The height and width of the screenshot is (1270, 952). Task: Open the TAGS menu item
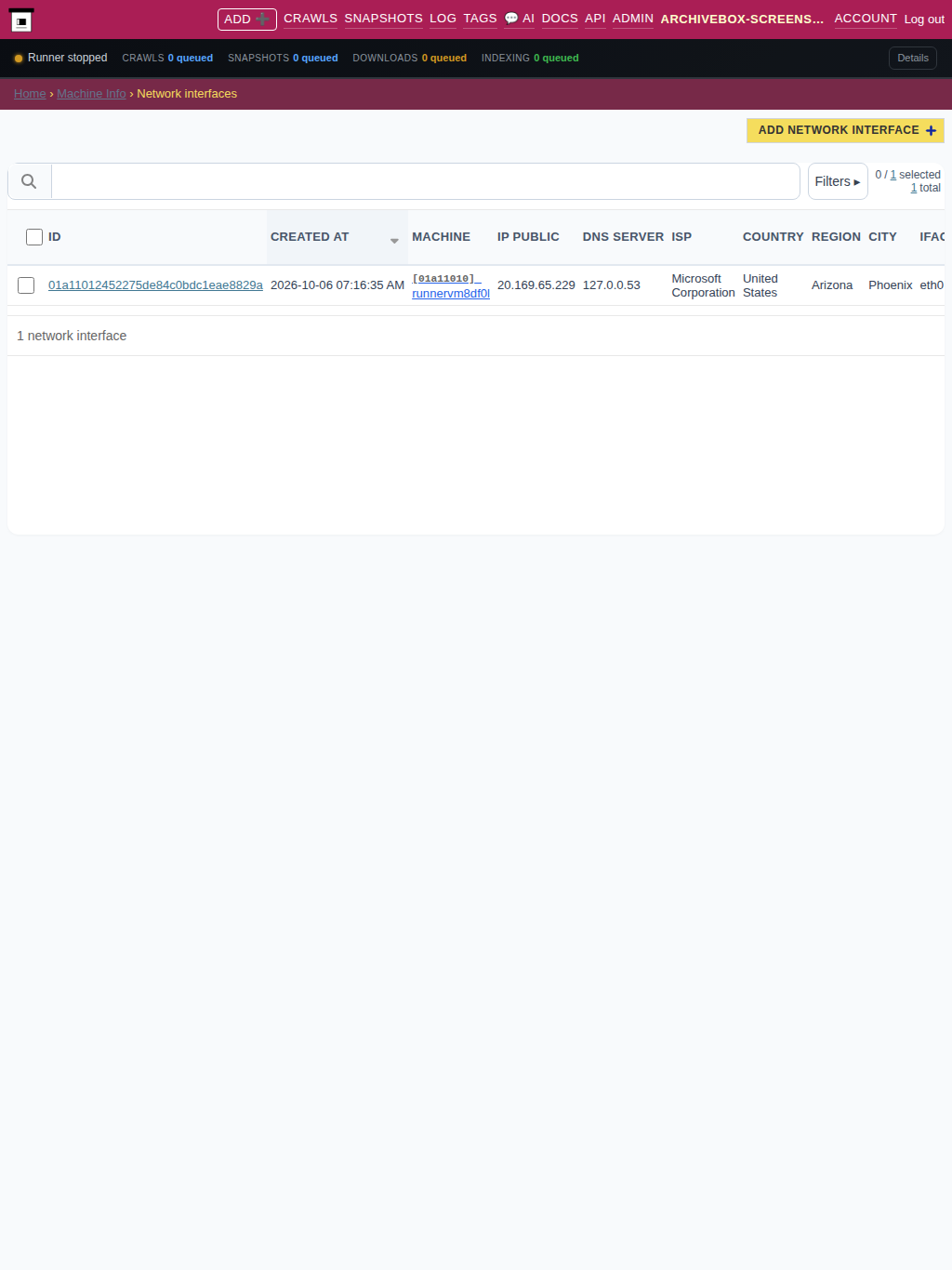(480, 19)
